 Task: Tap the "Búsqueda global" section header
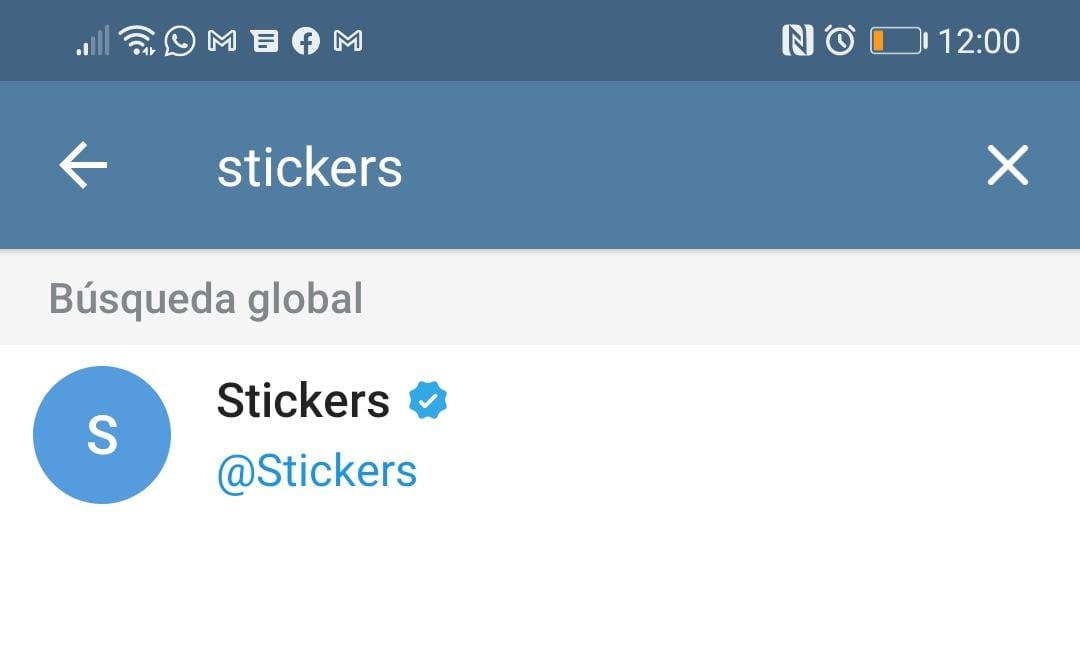[x=206, y=299]
